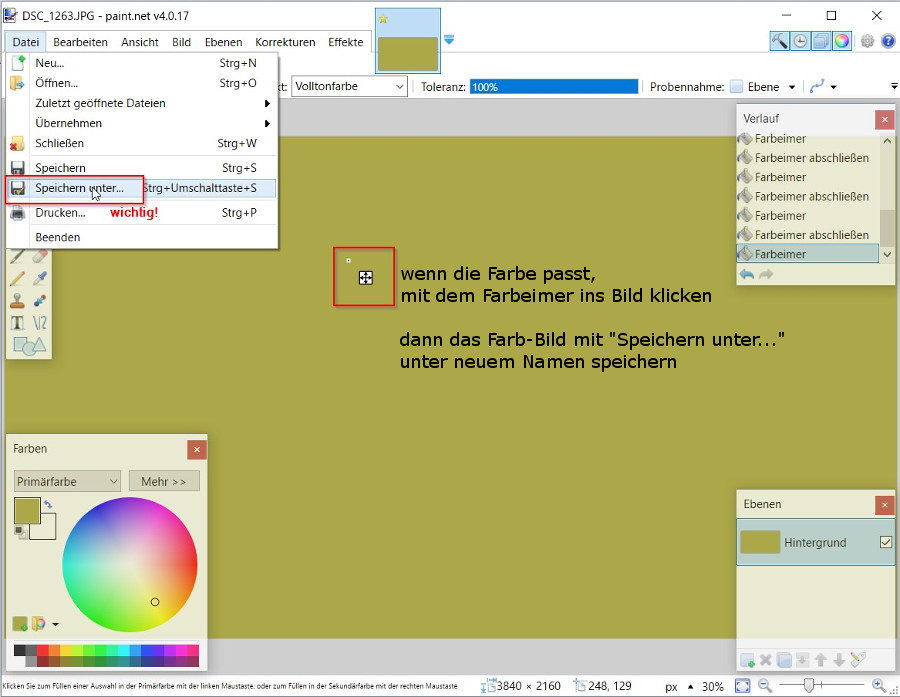Choose the Shapes tool
The width and height of the screenshot is (900, 697).
(x=29, y=345)
